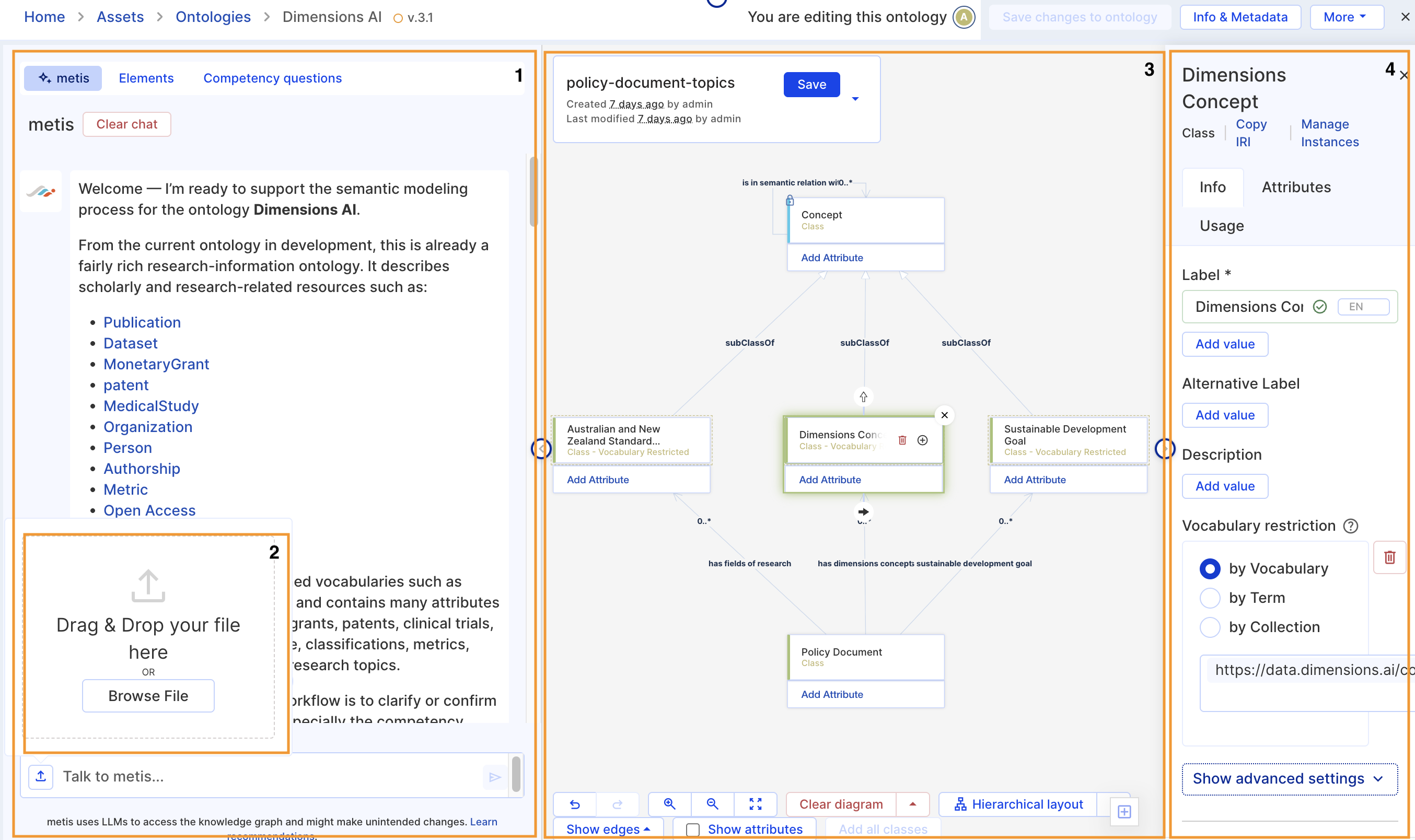Close the Dimensions Concept details panel
This screenshot has width=1415, height=840.
1404,75
